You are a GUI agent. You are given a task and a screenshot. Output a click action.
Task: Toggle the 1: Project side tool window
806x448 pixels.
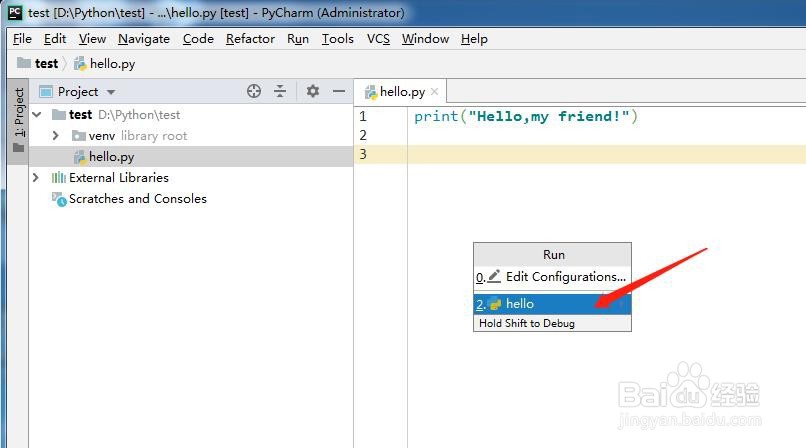(19, 120)
